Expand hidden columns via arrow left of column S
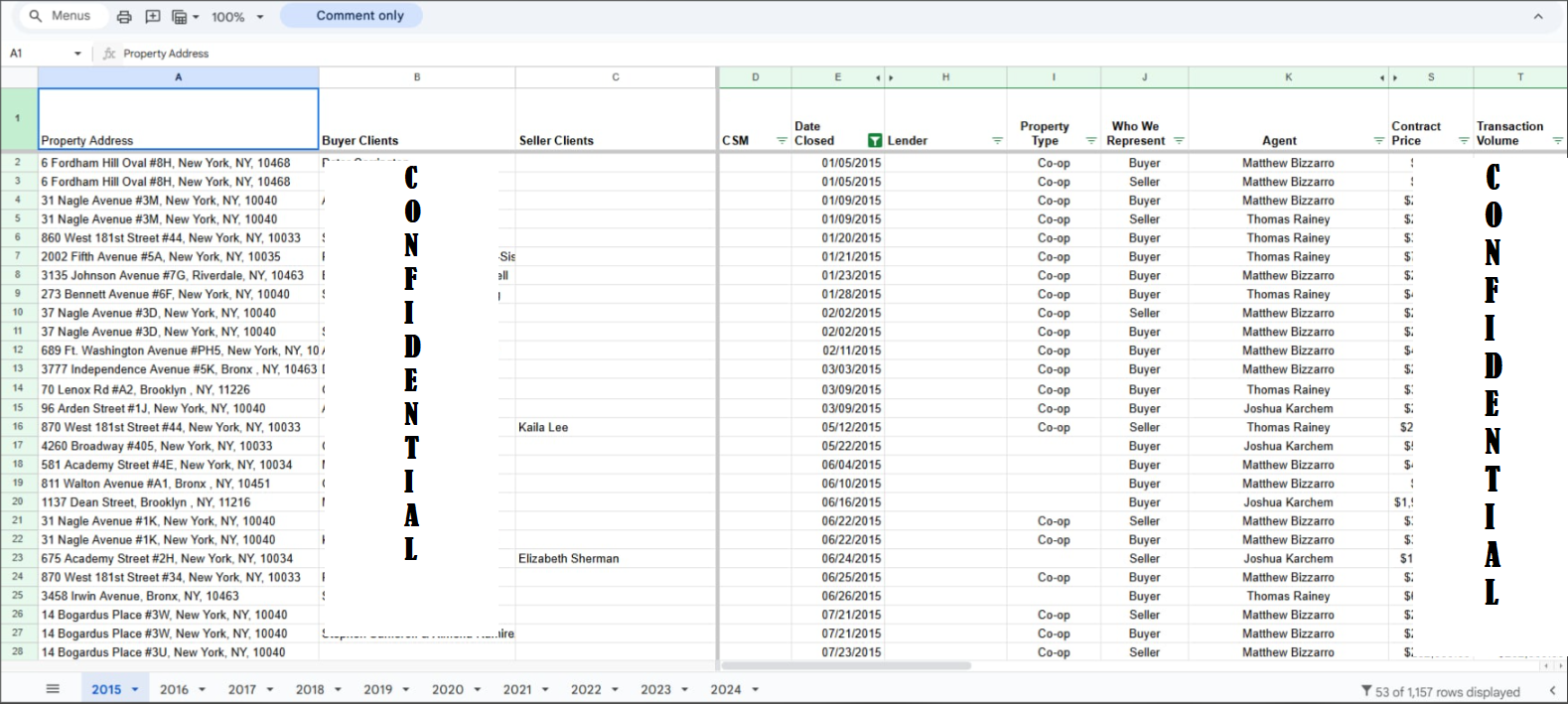The image size is (1568, 704). [1395, 77]
